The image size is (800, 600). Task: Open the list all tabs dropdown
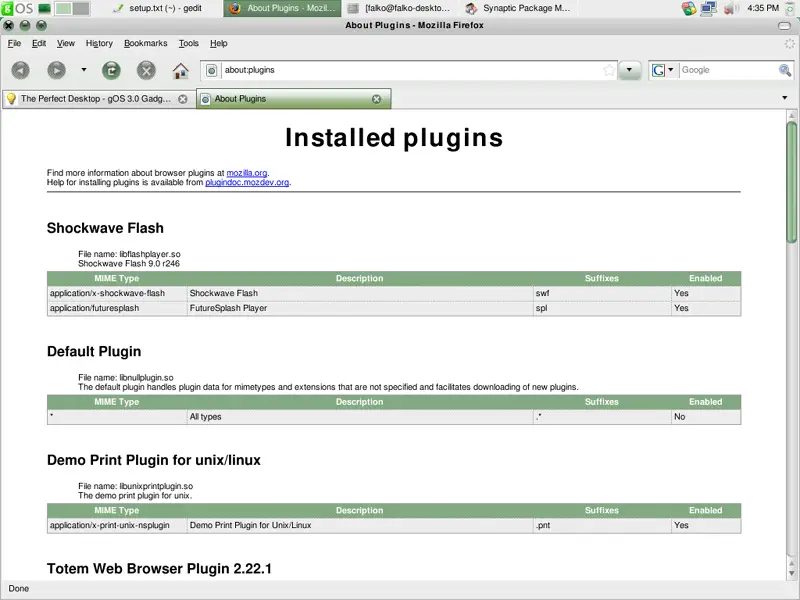785,98
